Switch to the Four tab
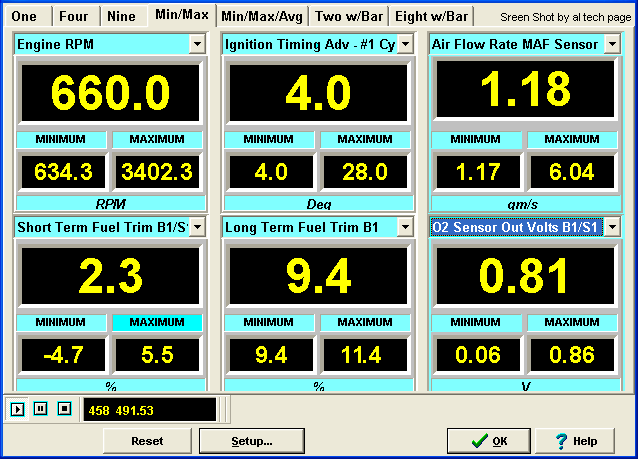638x459 pixels. (73, 16)
